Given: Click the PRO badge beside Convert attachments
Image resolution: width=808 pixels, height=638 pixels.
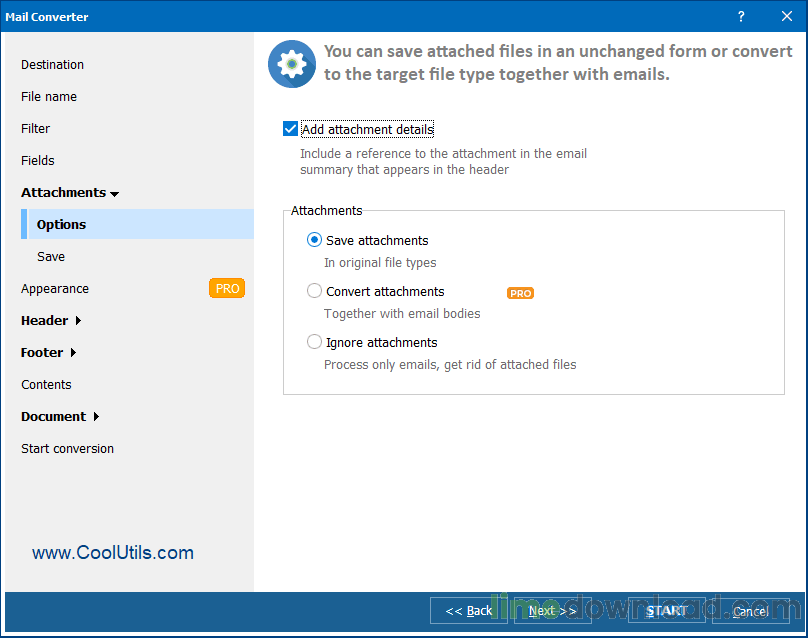Looking at the screenshot, I should point(520,293).
